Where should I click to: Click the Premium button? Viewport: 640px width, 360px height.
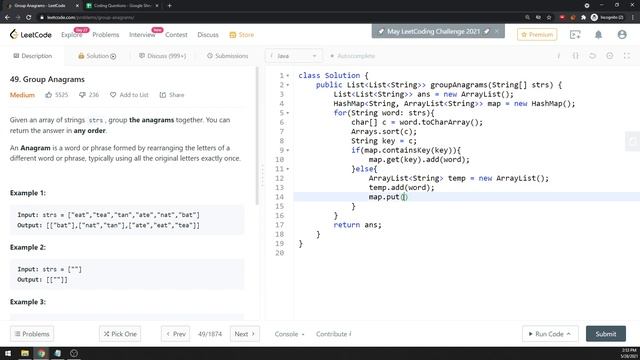pos(537,35)
